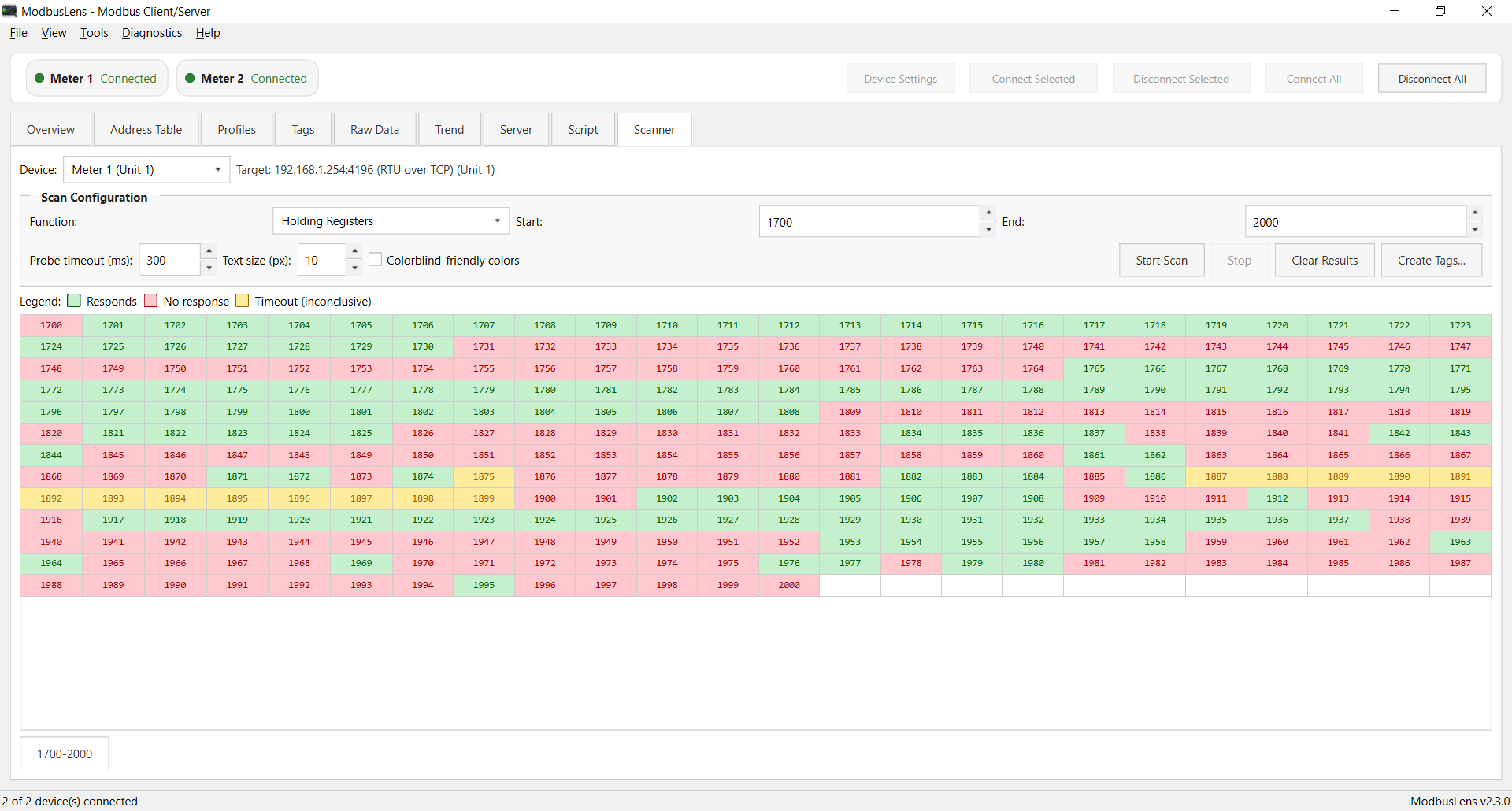This screenshot has width=1512, height=811.
Task: Open the Help menu
Action: pyautogui.click(x=208, y=33)
